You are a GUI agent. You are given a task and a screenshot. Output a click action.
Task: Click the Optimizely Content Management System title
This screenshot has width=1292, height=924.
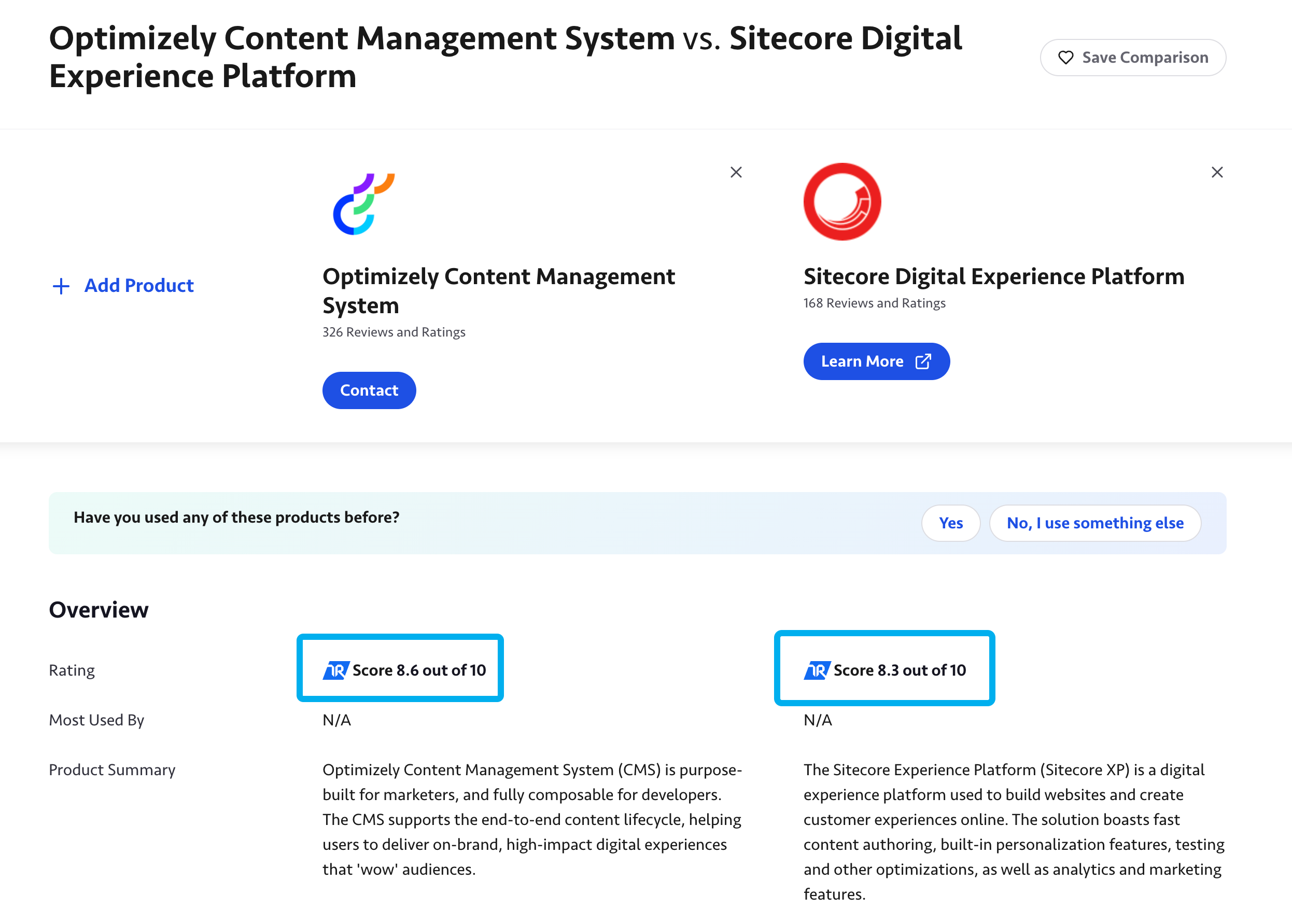[x=499, y=291]
